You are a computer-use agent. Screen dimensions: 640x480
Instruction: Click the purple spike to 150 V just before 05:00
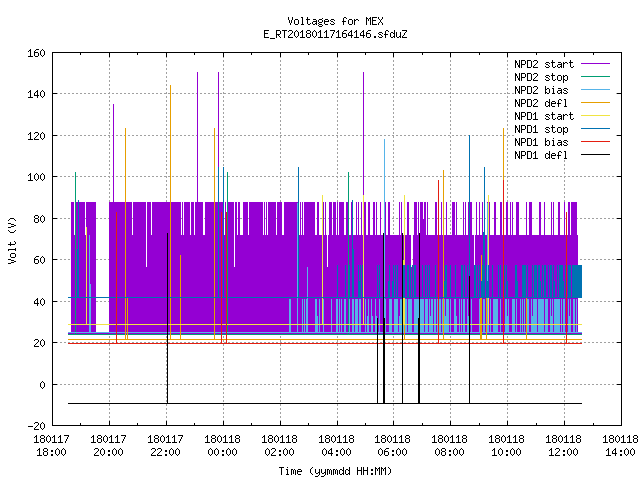[363, 135]
